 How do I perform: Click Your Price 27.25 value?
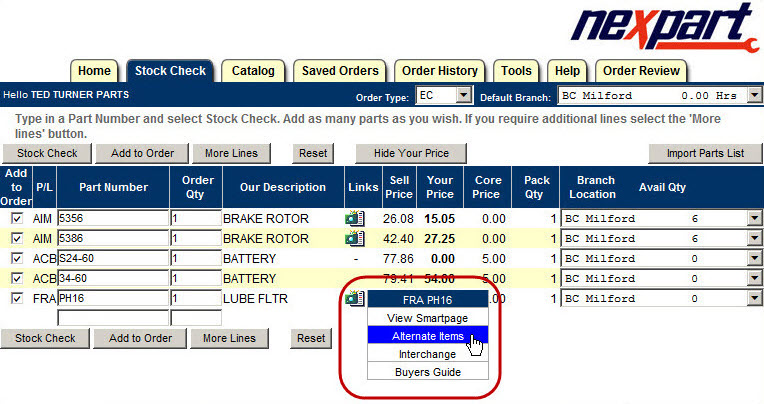pyautogui.click(x=439, y=239)
